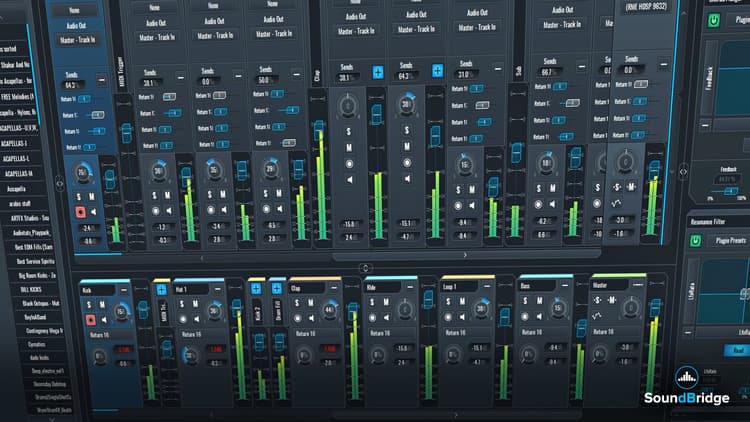Click the pan knob on the Master strip
This screenshot has height=422, width=750.
pos(631,307)
